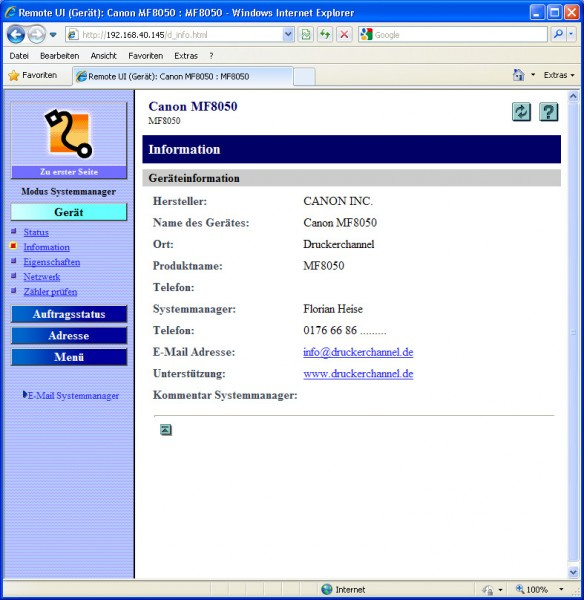Open the recent pages dropdown beside Forward

[x=53, y=35]
